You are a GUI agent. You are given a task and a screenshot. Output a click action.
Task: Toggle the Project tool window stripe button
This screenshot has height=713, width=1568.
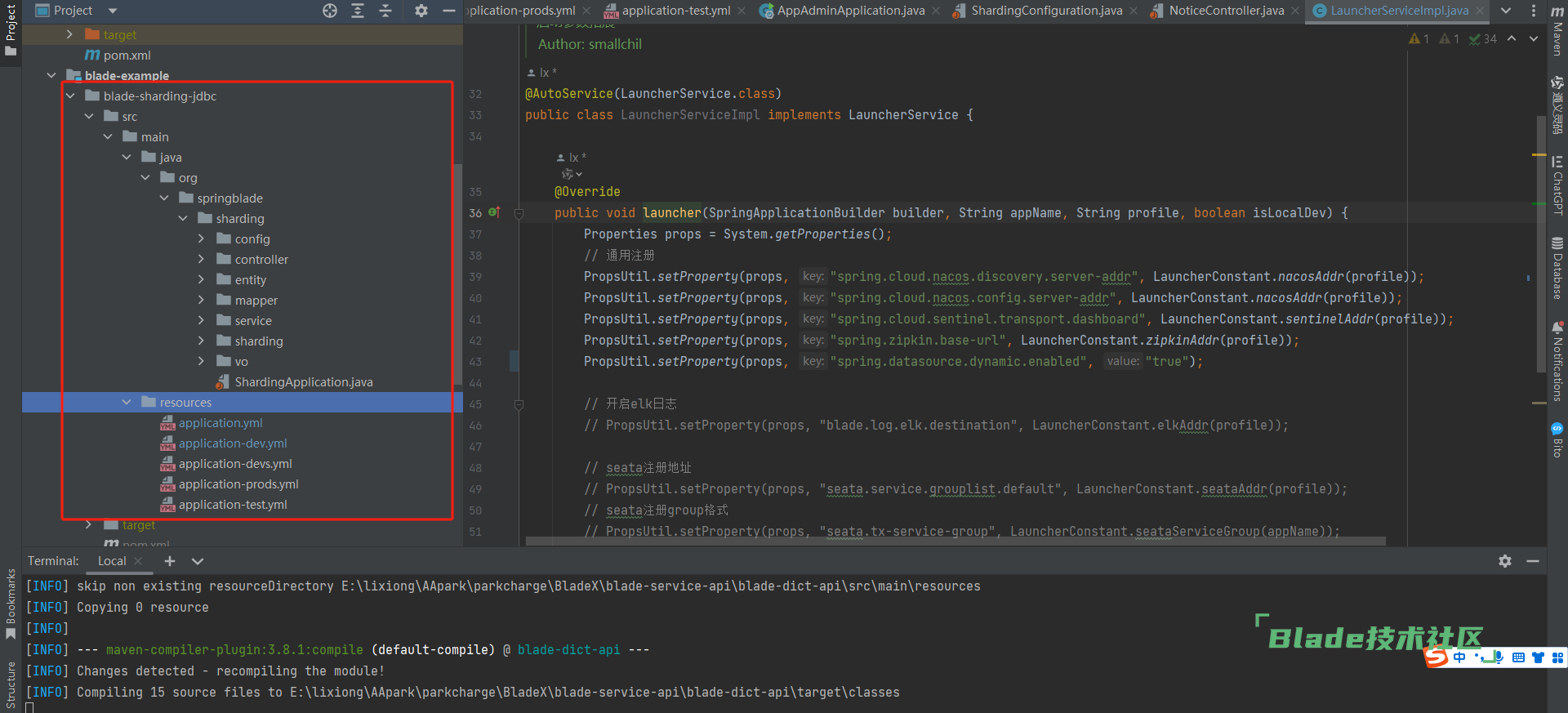pyautogui.click(x=11, y=29)
